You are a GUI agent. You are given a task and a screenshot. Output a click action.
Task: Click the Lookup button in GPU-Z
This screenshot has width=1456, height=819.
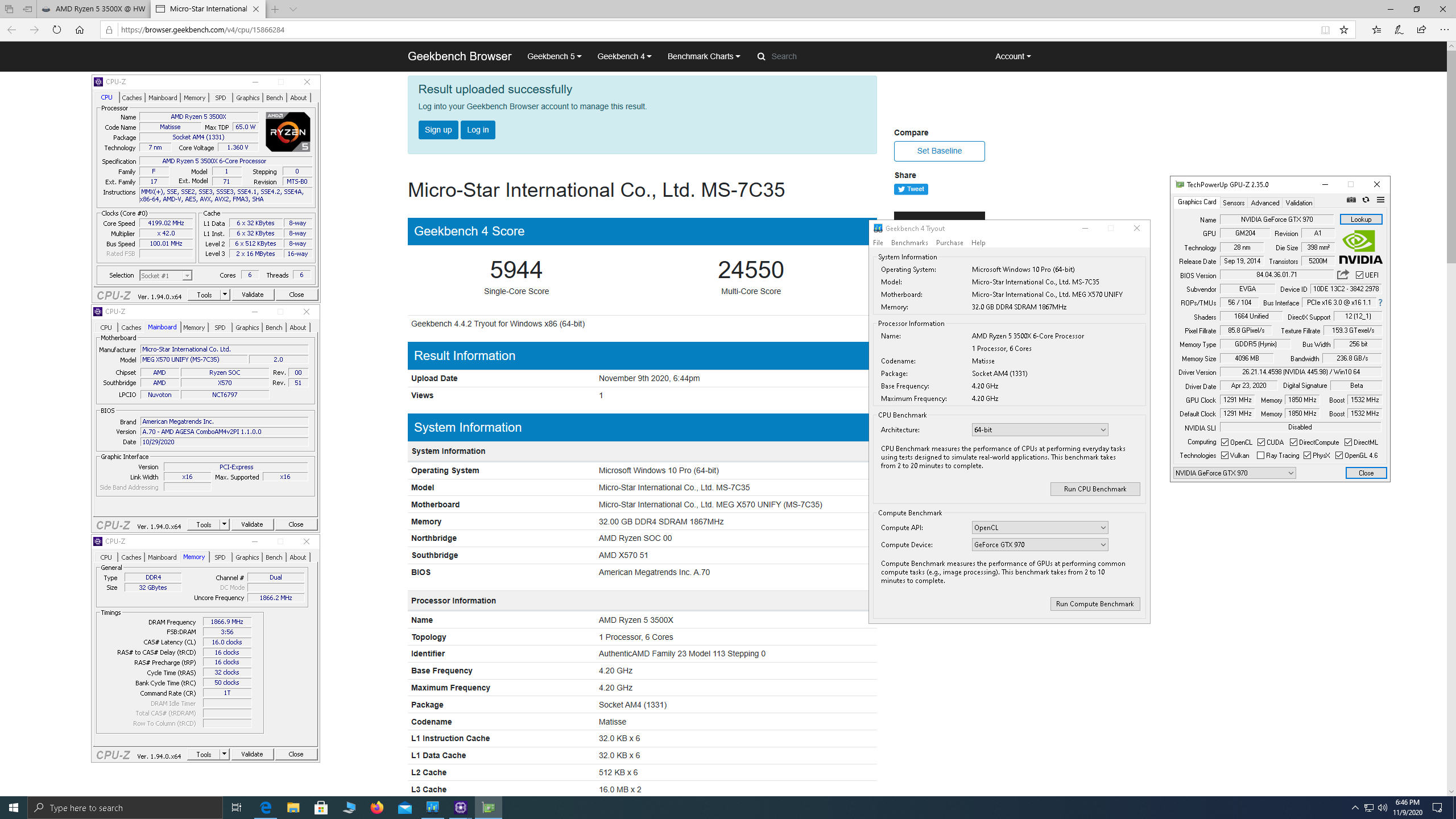pyautogui.click(x=1360, y=219)
